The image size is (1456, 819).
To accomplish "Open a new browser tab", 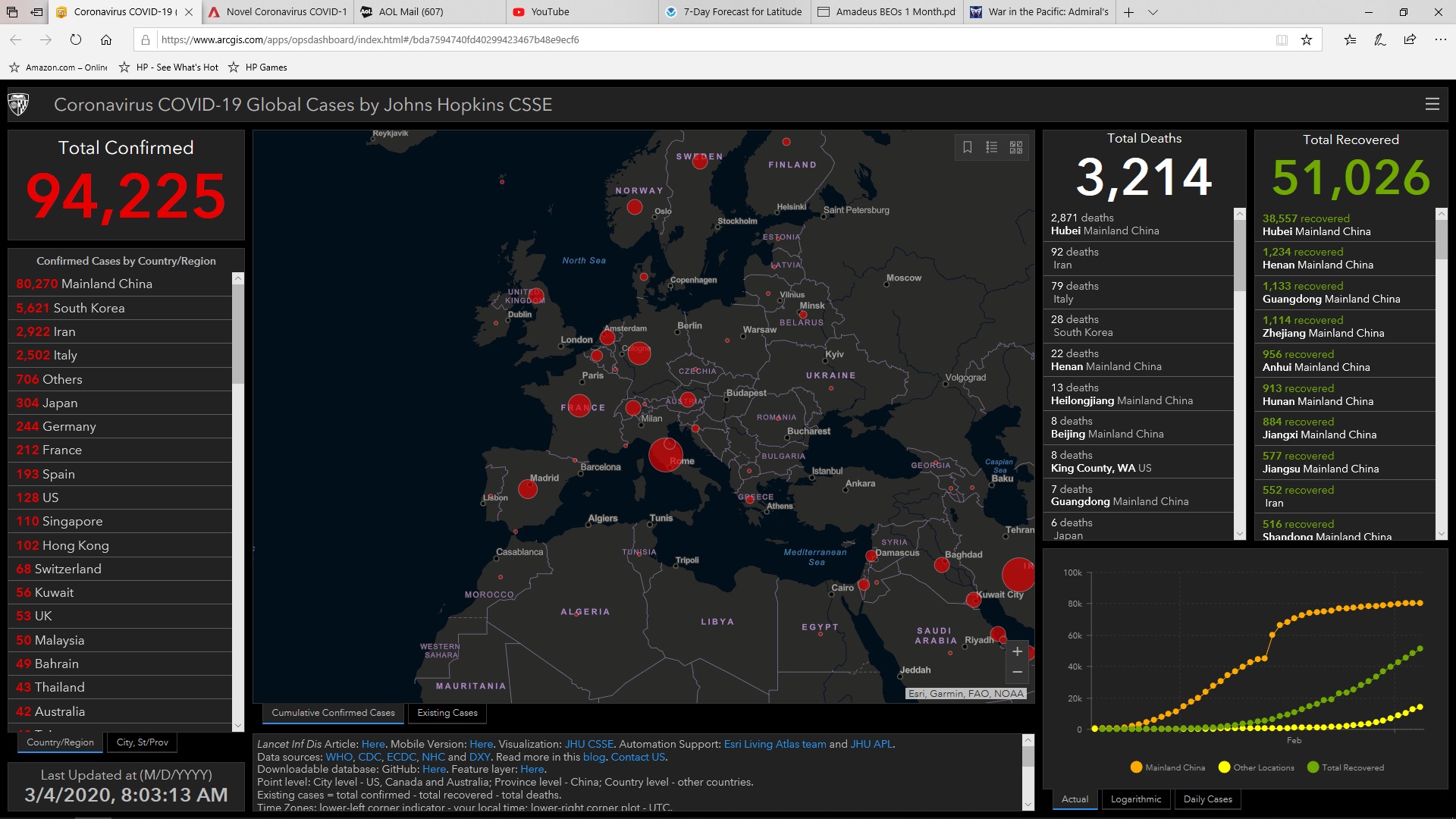I will click(1128, 12).
